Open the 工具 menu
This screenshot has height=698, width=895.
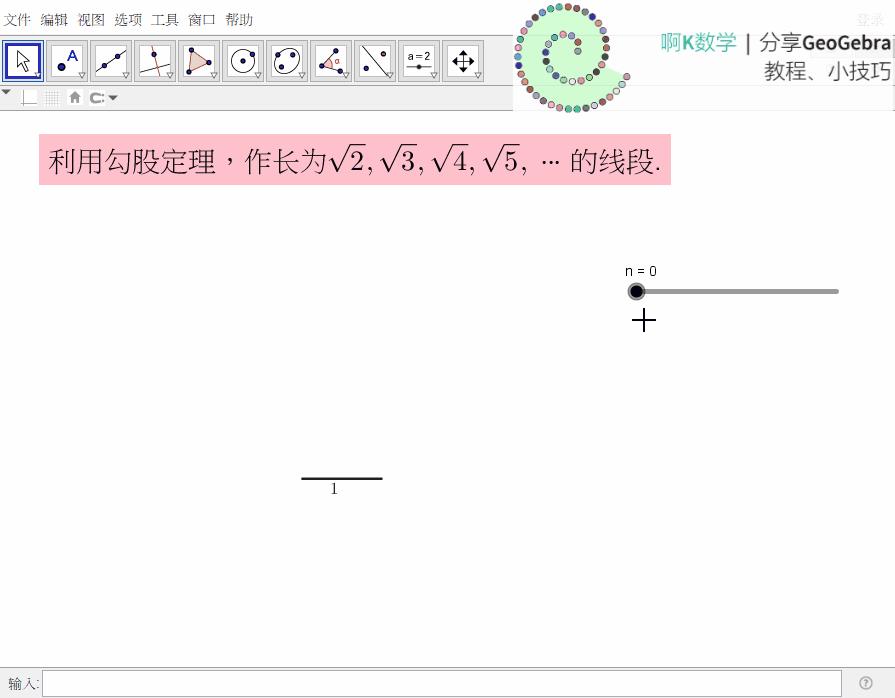pyautogui.click(x=165, y=19)
